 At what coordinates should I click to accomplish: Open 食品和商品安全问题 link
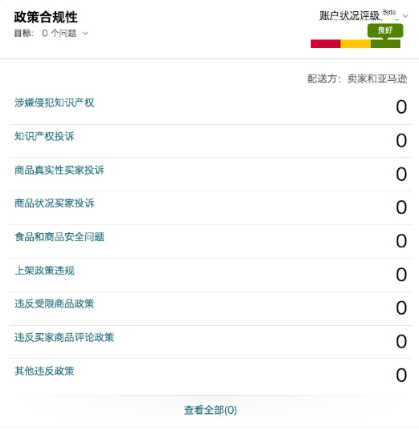click(59, 237)
